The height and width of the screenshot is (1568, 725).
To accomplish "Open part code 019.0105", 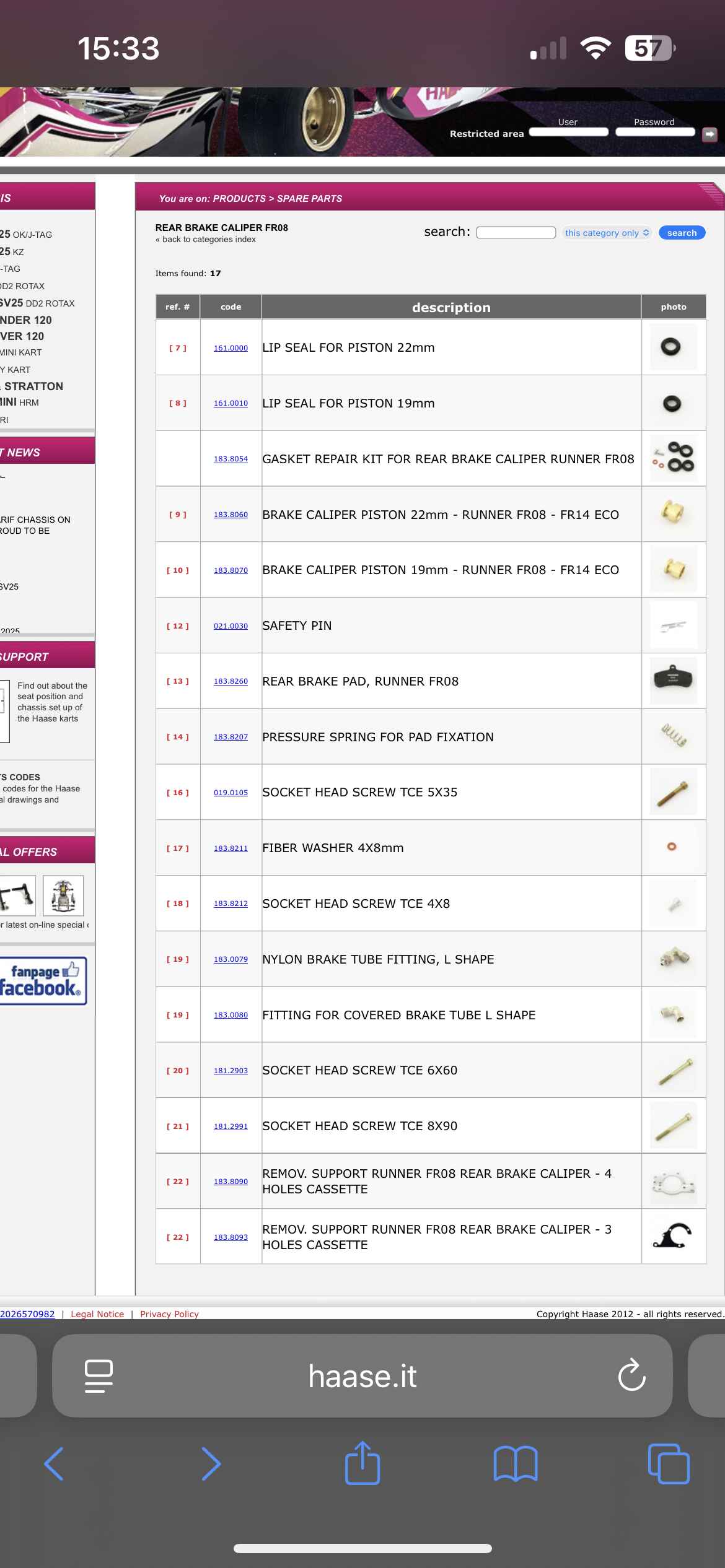I will click(x=231, y=793).
